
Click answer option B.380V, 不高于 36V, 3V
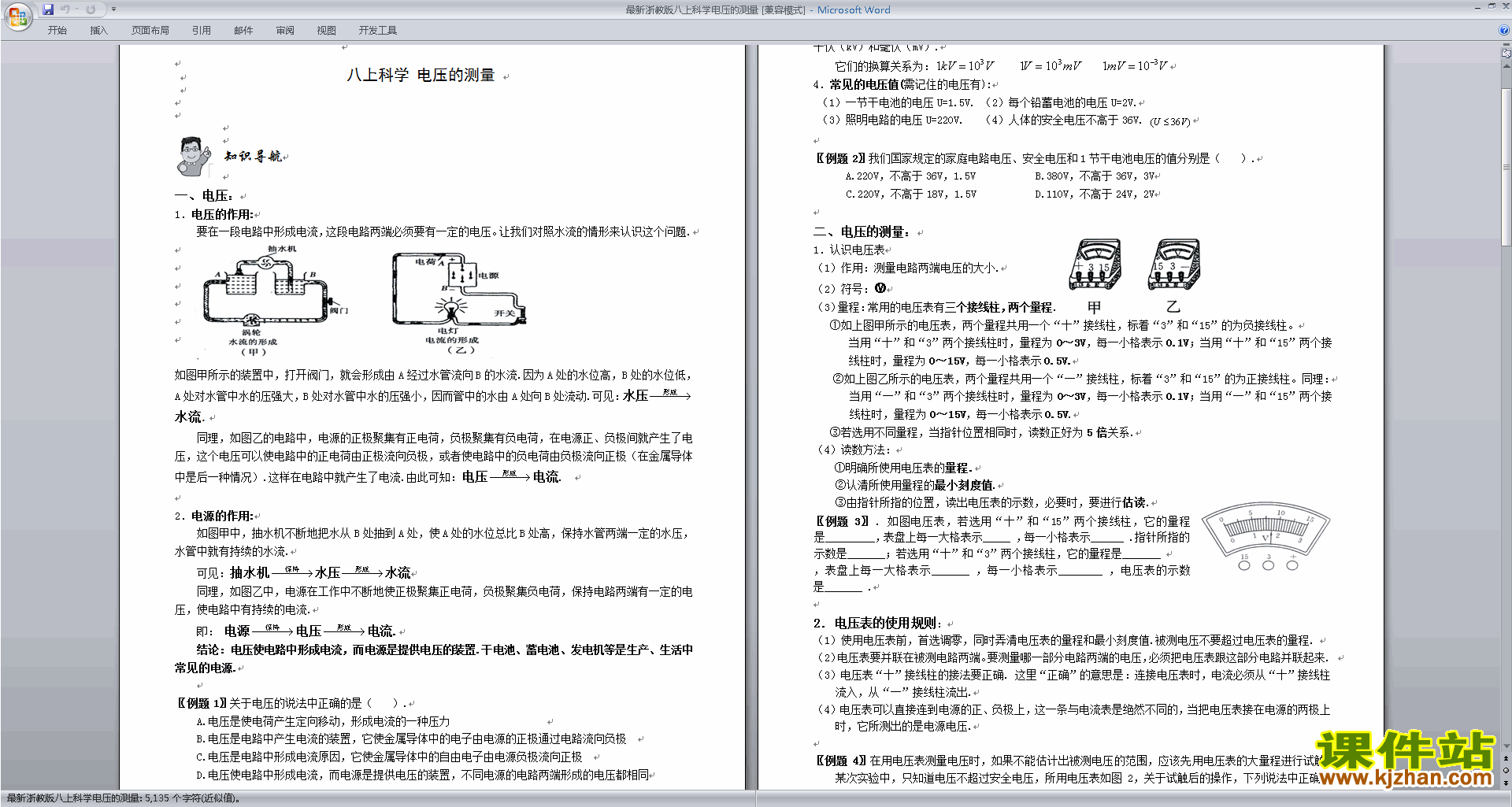[x=1095, y=176]
